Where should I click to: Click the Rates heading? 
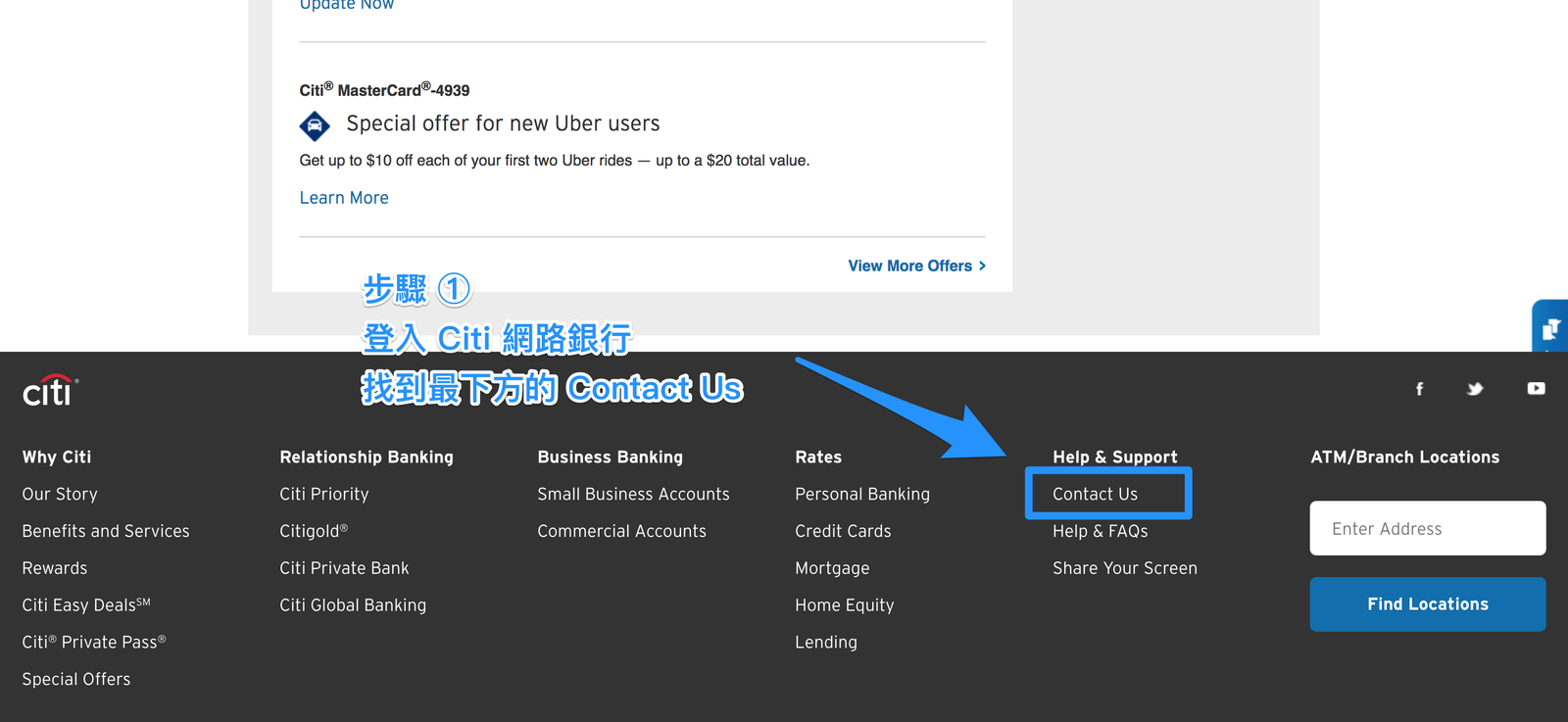(818, 457)
